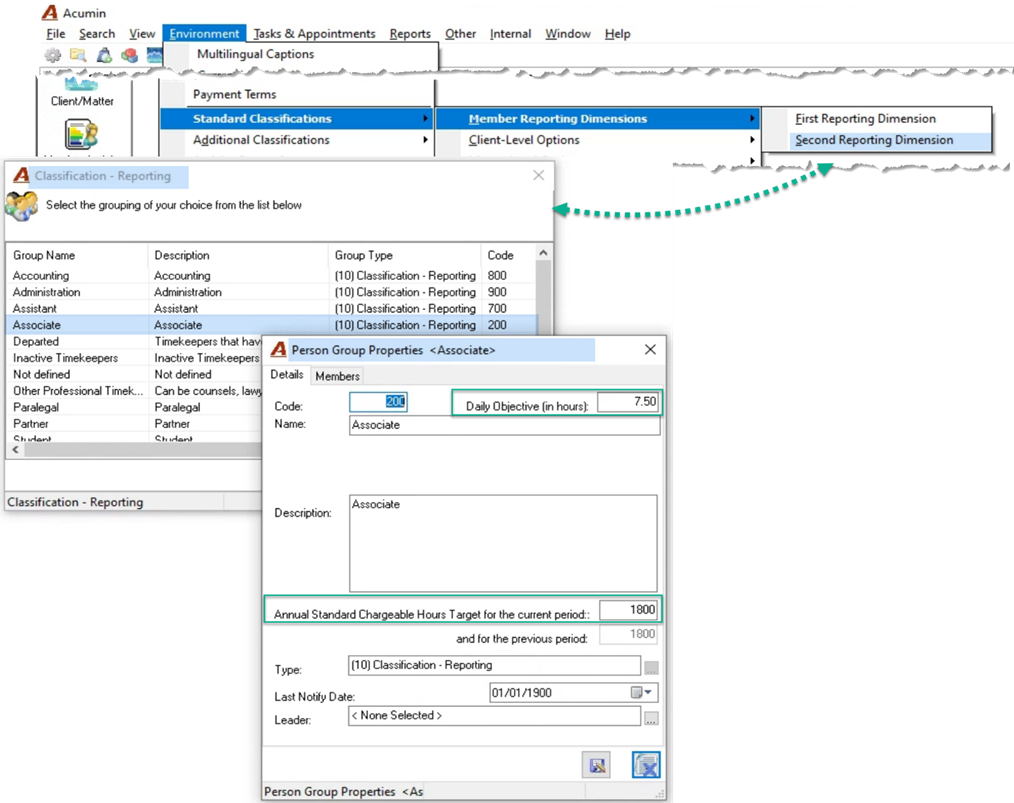Sort list by Group Type column header

pyautogui.click(x=405, y=255)
